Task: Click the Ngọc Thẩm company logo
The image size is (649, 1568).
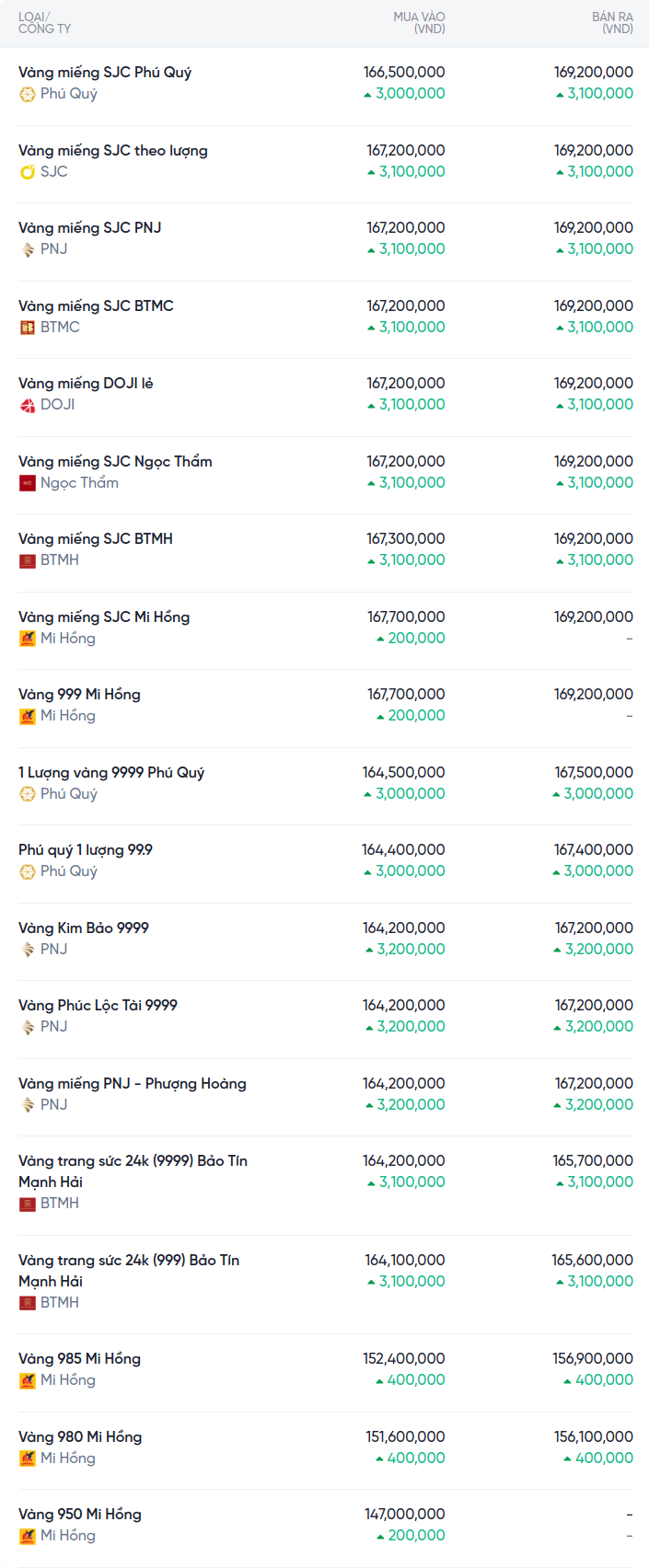Action: [x=28, y=483]
